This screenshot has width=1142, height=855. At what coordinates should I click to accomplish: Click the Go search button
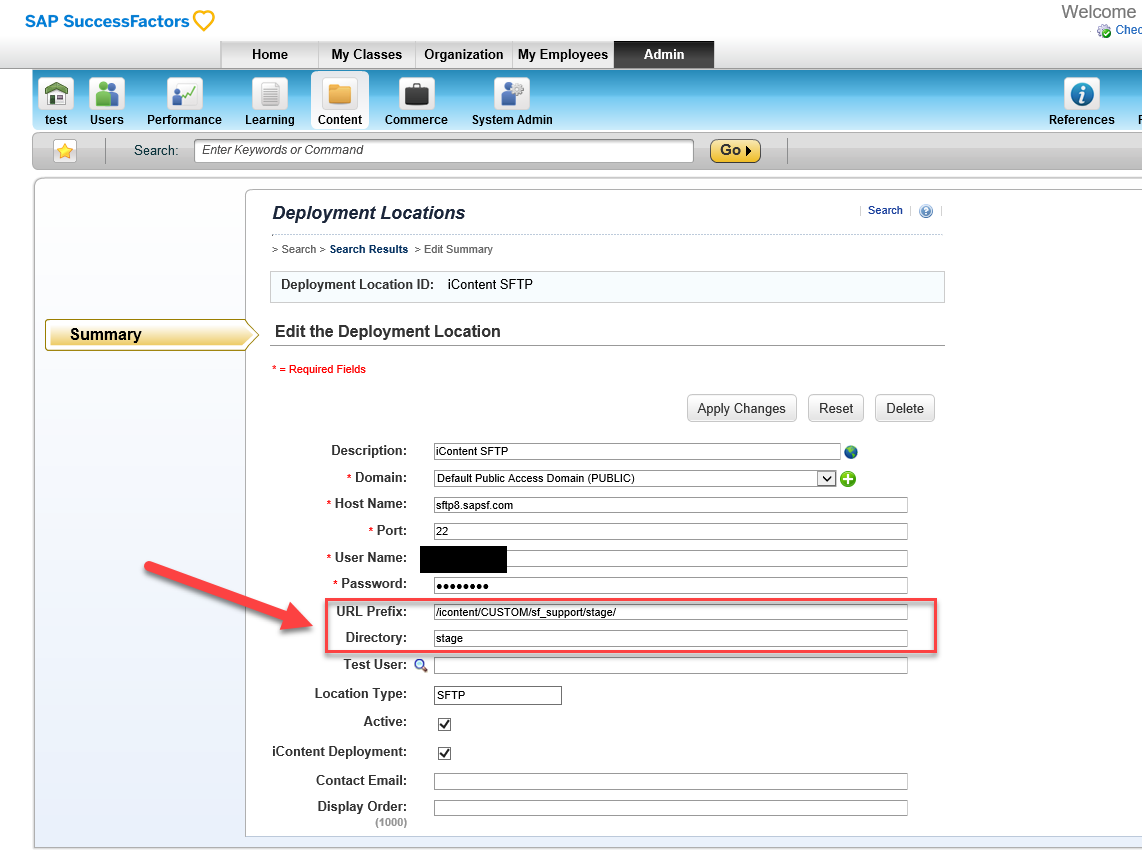tap(735, 151)
